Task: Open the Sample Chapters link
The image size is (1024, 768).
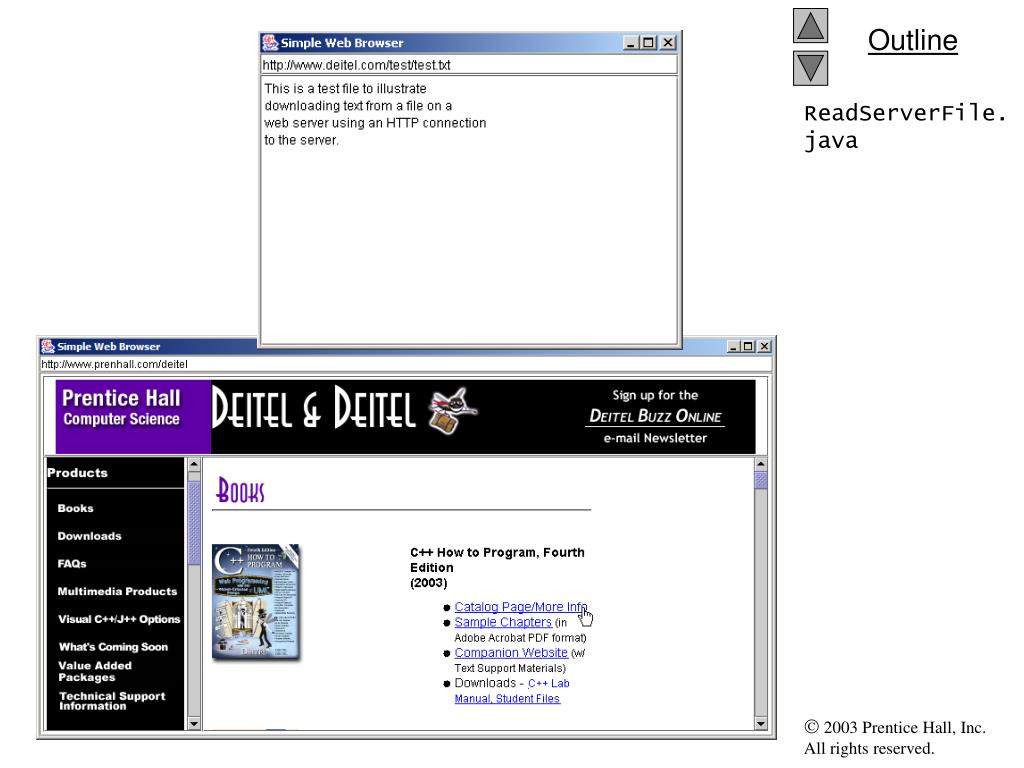Action: (503, 622)
